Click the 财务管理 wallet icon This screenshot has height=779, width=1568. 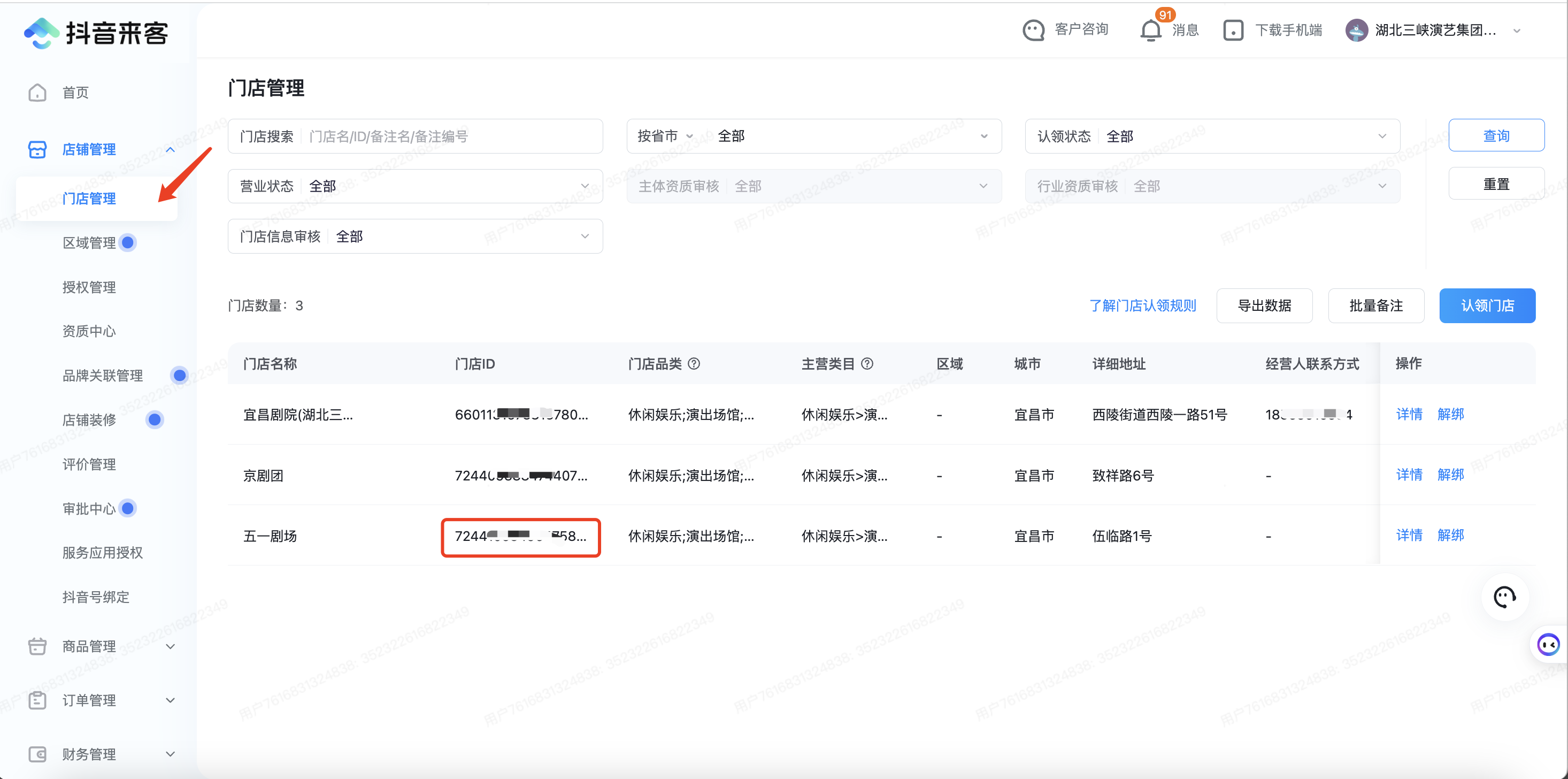tap(37, 754)
